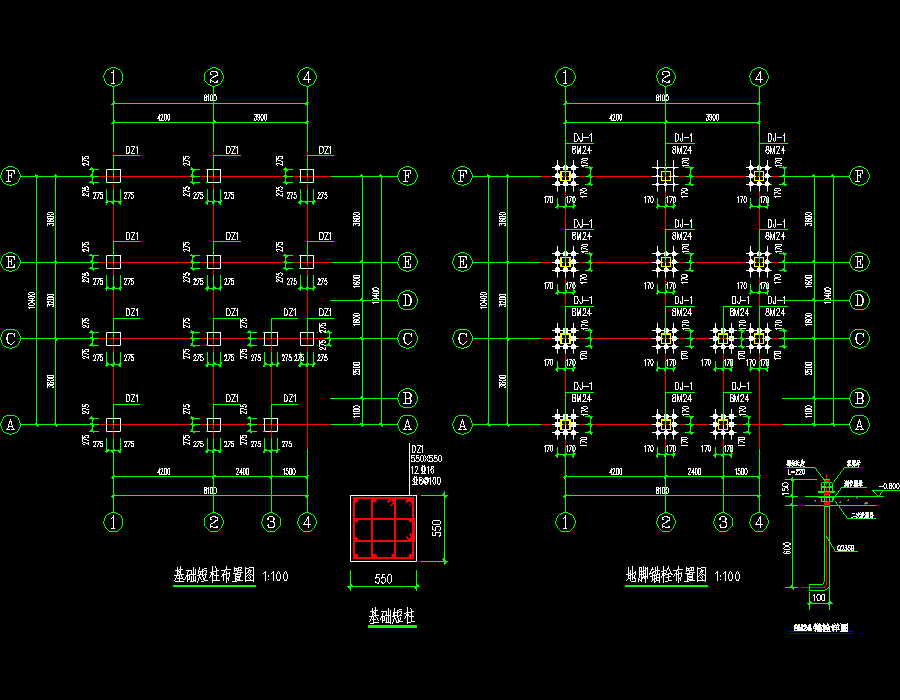
Task: Select the 550 vertical dimension beside column section
Action: click(x=436, y=528)
